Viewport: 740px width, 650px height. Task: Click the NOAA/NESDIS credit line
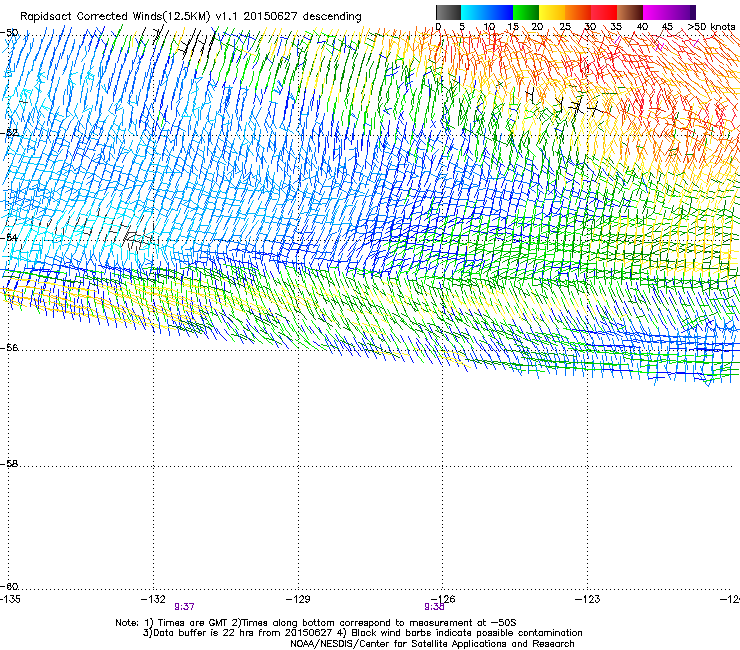432,644
